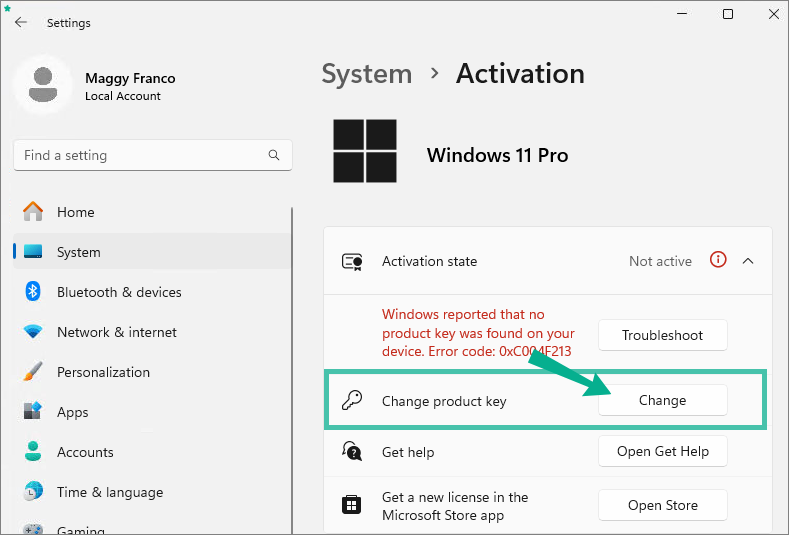Screen dimensions: 789x535
Task: Click the Accounts person icon
Action: tap(33, 451)
